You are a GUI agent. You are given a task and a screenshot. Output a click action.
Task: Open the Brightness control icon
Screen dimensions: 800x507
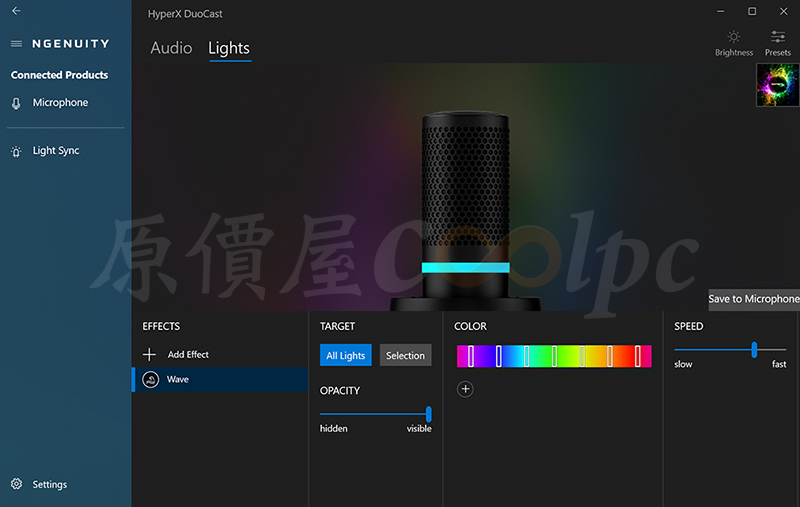[734, 37]
